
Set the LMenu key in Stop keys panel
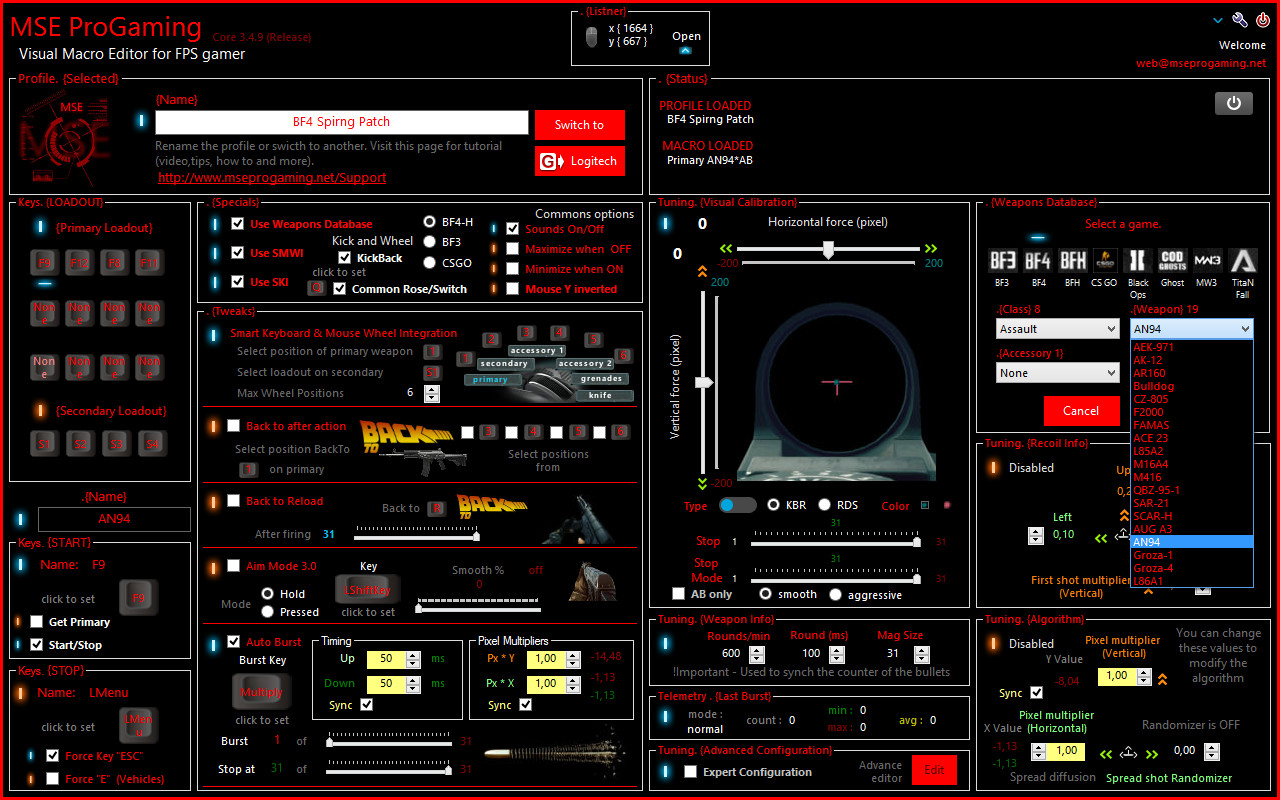(x=139, y=725)
